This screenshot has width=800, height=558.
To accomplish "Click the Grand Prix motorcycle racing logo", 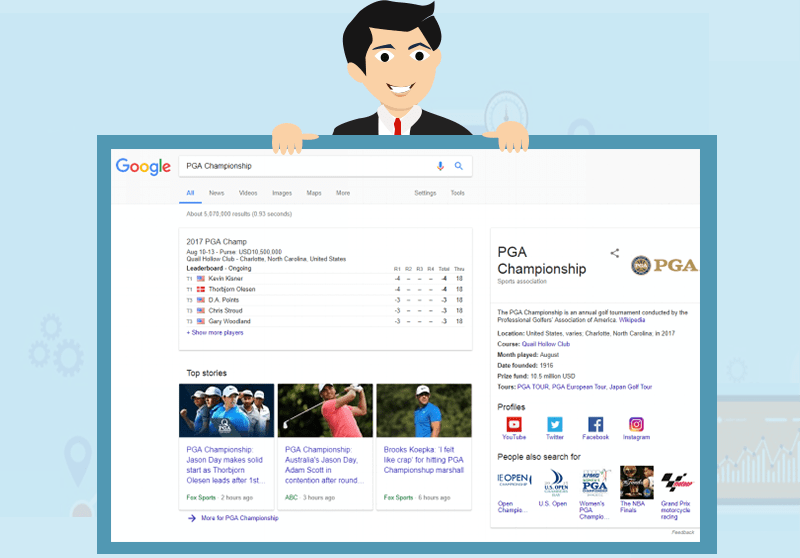I will pyautogui.click(x=677, y=482).
